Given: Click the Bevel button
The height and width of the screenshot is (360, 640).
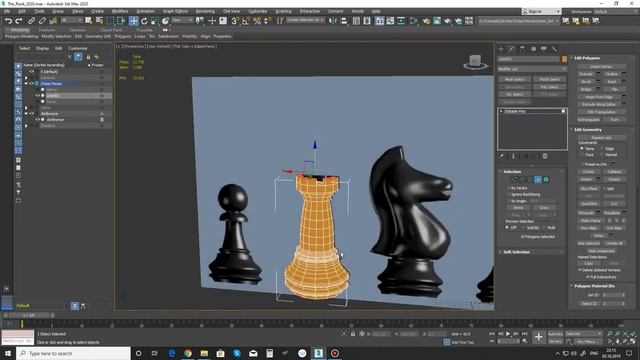Looking at the screenshot, I should tap(586, 82).
